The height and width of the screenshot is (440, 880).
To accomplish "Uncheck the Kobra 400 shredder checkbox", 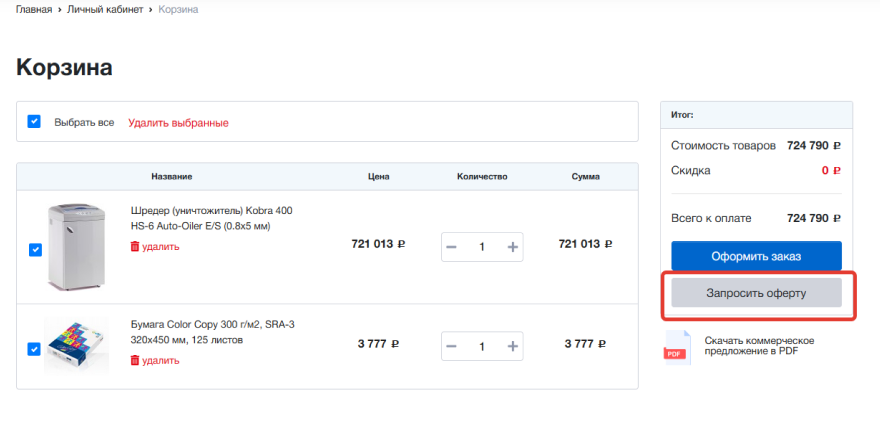I will tap(35, 250).
